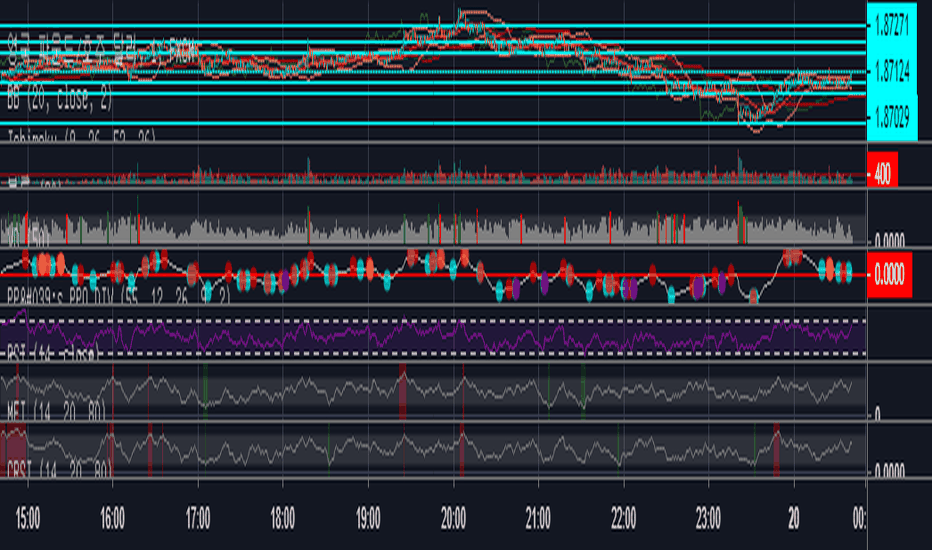The height and width of the screenshot is (550, 932).
Task: Select the red 0.0000 PPO axis label
Action: [889, 275]
